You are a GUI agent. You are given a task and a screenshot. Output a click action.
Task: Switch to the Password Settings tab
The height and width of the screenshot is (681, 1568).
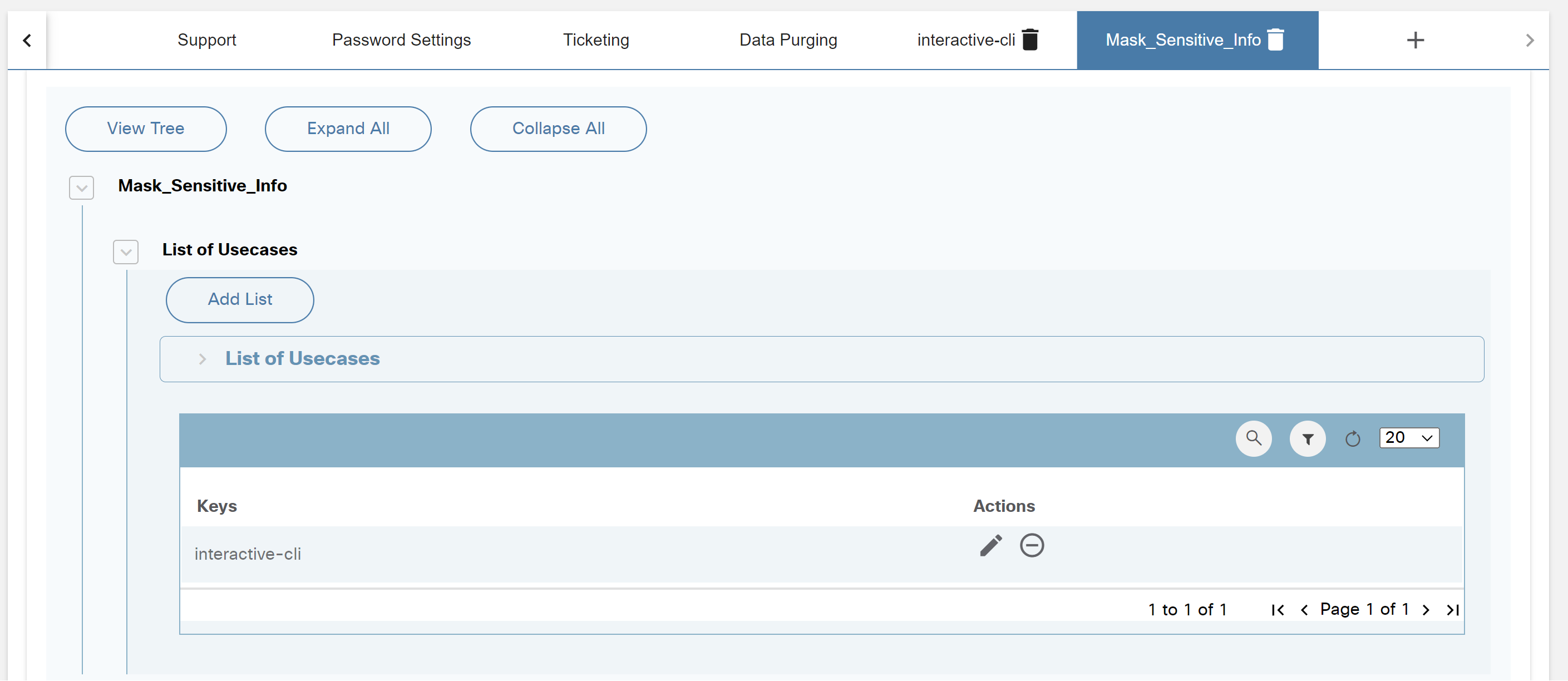click(x=401, y=40)
